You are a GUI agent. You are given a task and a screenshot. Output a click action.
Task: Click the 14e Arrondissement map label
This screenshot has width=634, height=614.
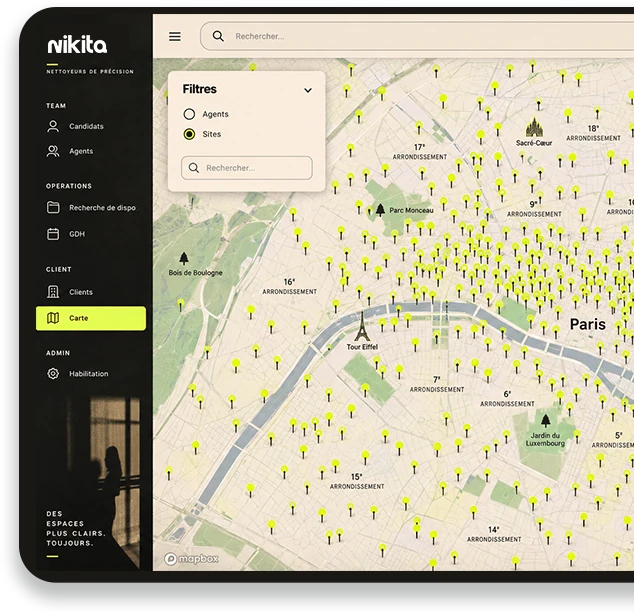point(494,534)
